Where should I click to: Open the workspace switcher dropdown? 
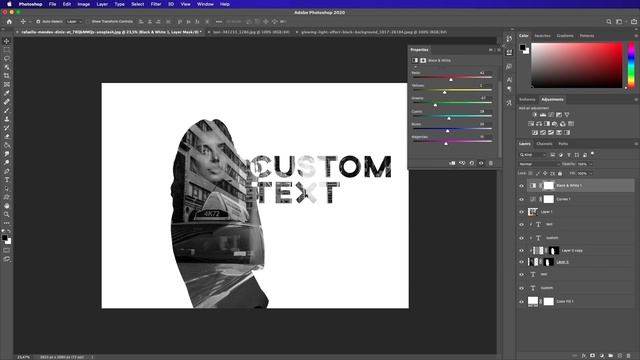click(620, 22)
